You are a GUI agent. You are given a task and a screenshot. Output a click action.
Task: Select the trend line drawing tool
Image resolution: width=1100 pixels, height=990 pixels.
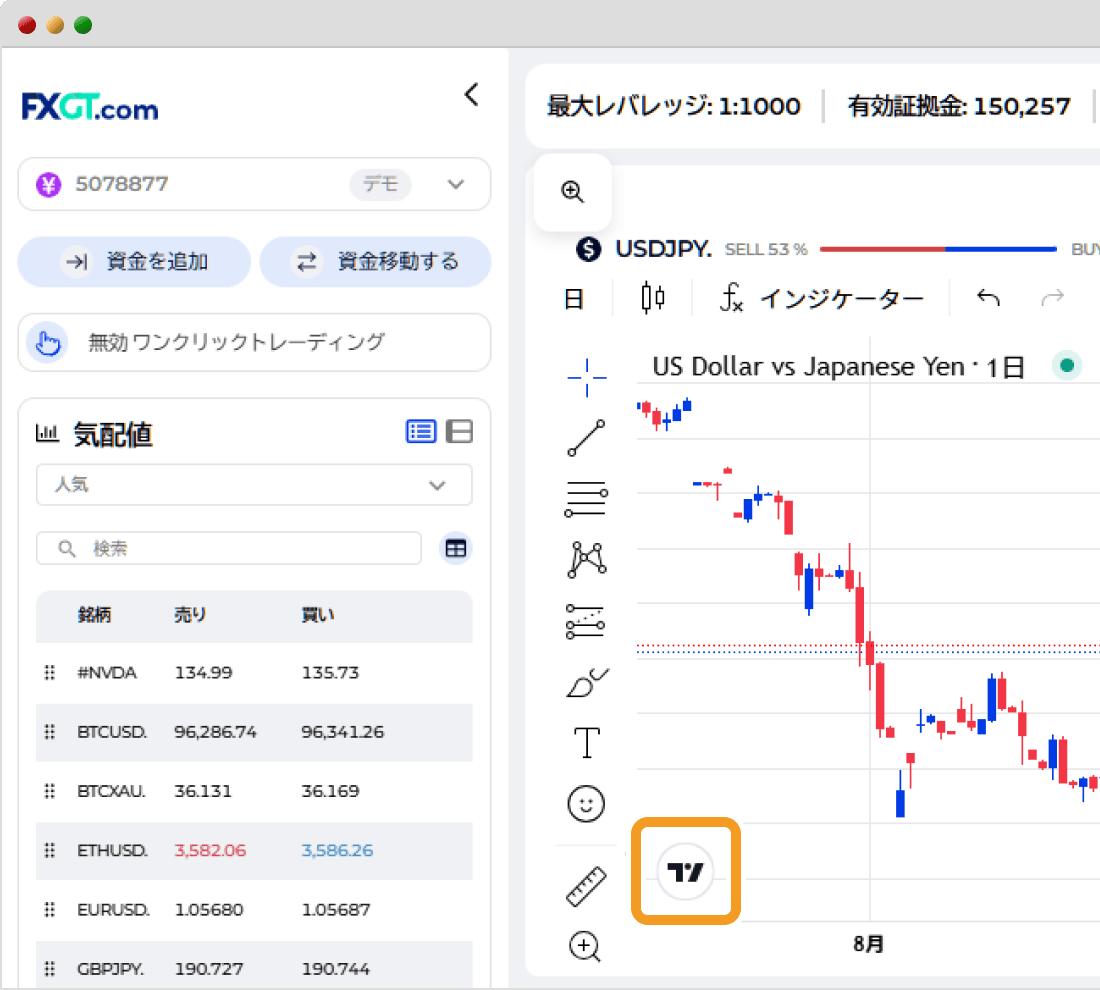587,438
